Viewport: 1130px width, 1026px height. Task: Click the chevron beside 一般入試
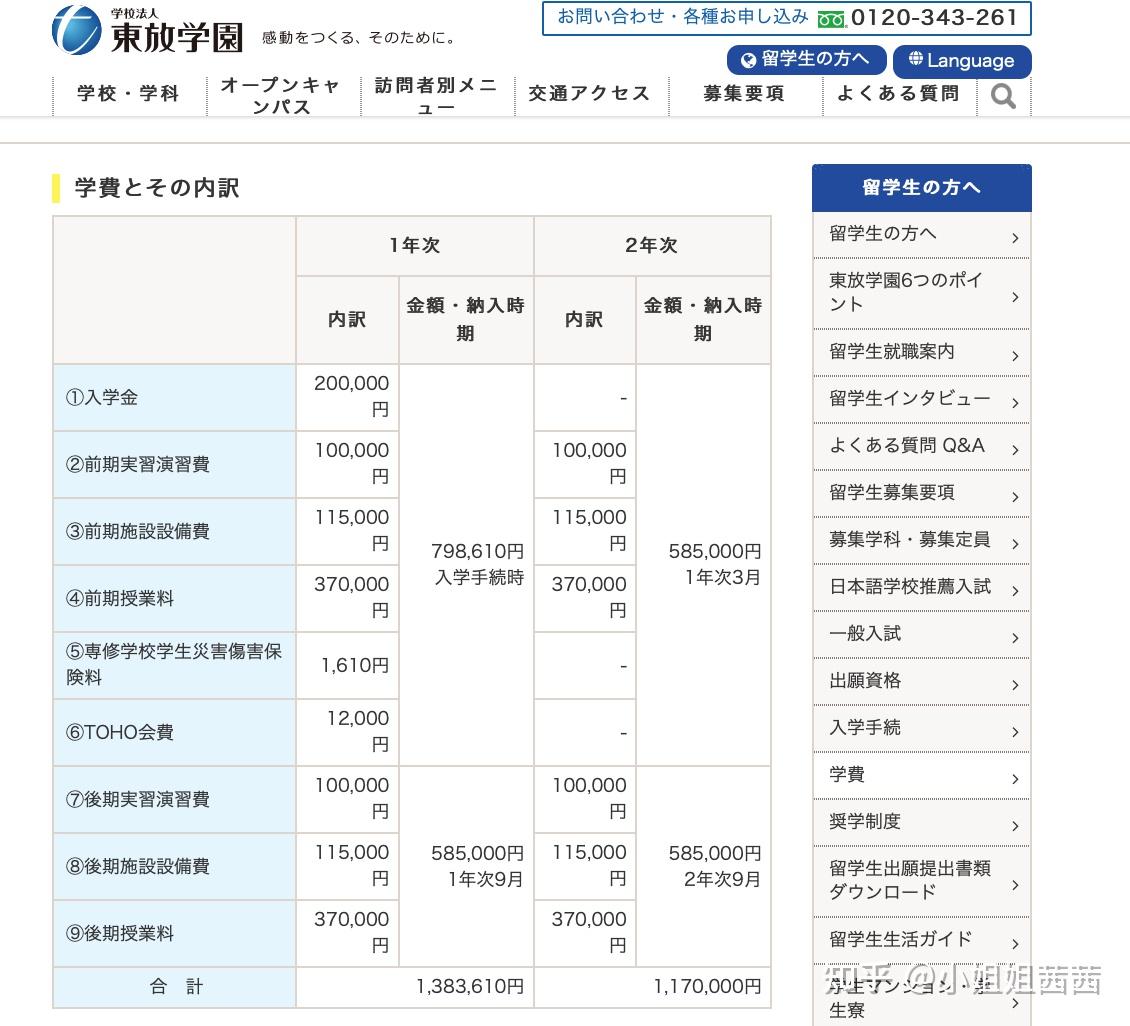(1014, 636)
